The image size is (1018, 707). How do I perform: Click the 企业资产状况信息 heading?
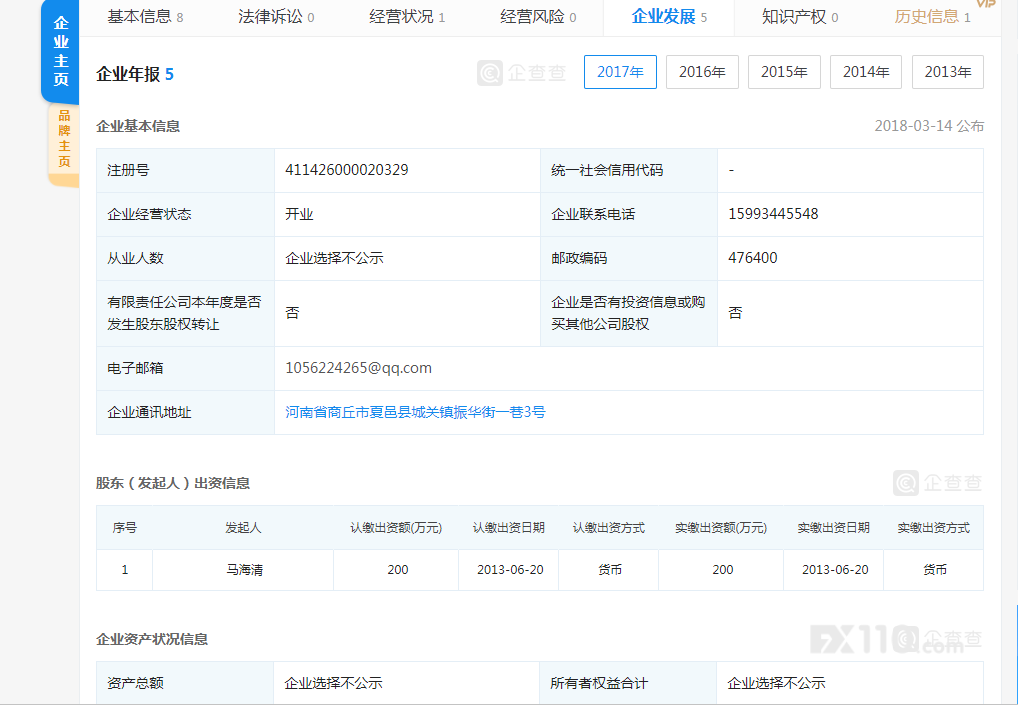pos(152,639)
